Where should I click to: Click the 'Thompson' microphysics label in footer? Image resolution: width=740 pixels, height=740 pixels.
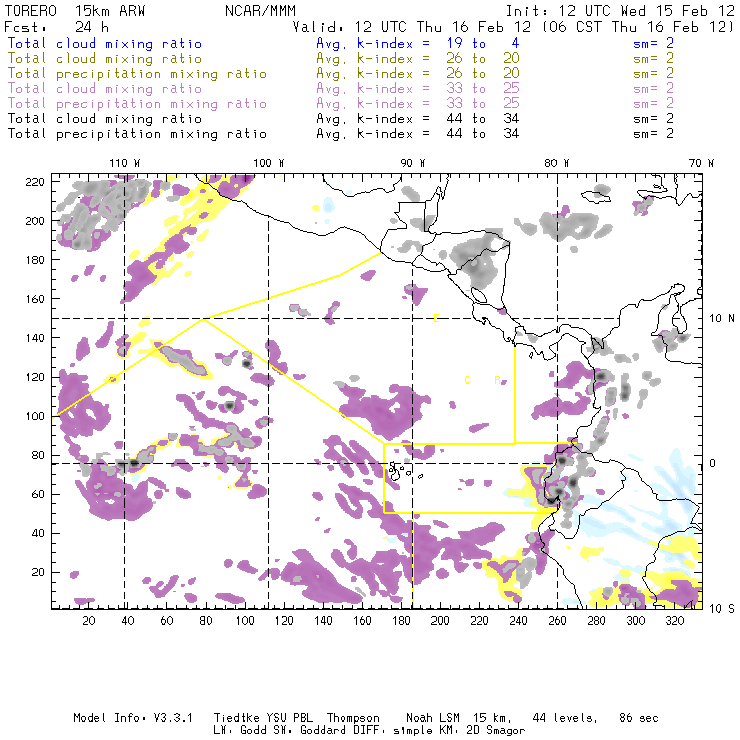pos(353,718)
